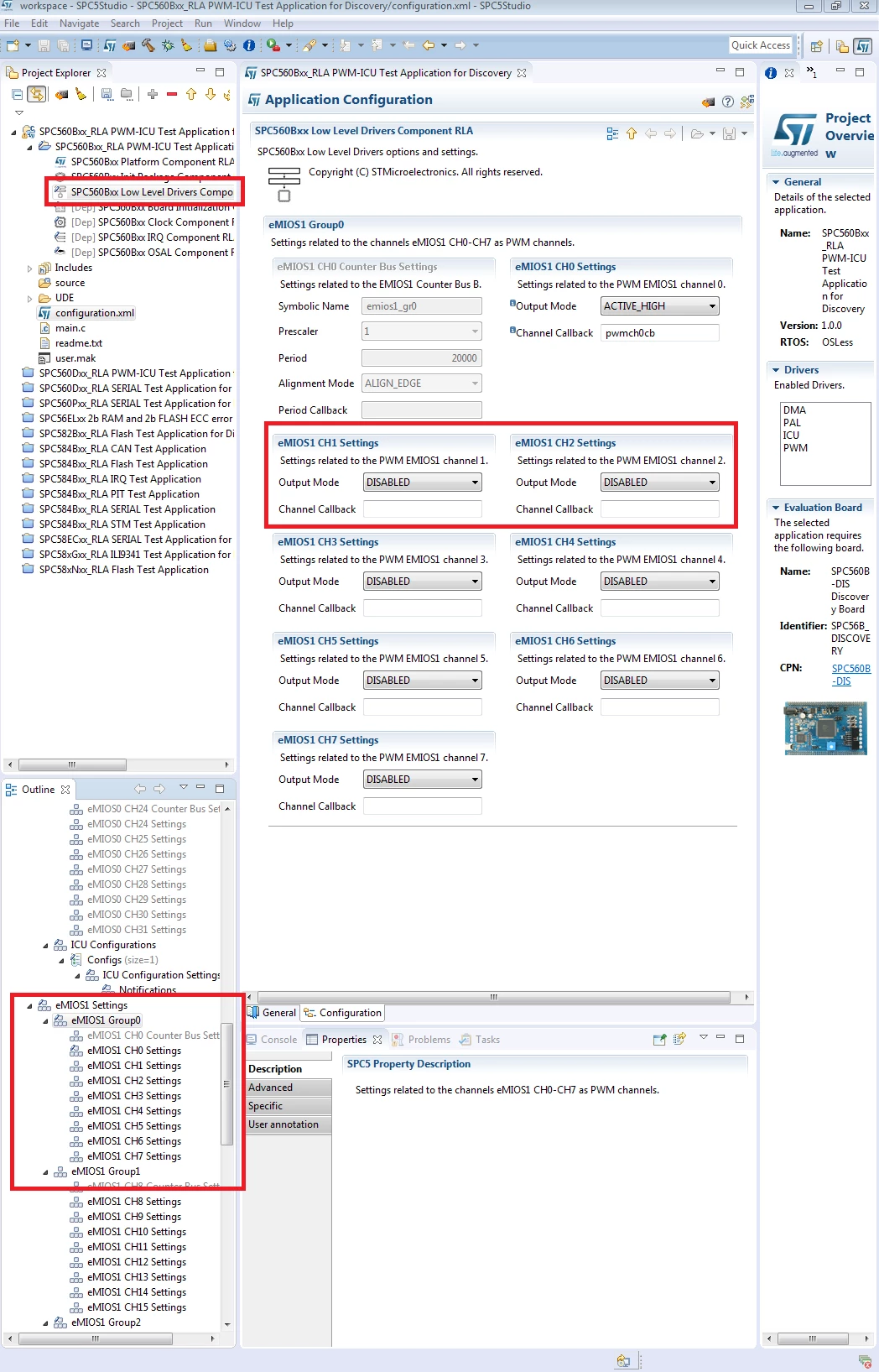Screen dimensions: 879x1372
Task: Open the Project menu
Action: [x=167, y=23]
